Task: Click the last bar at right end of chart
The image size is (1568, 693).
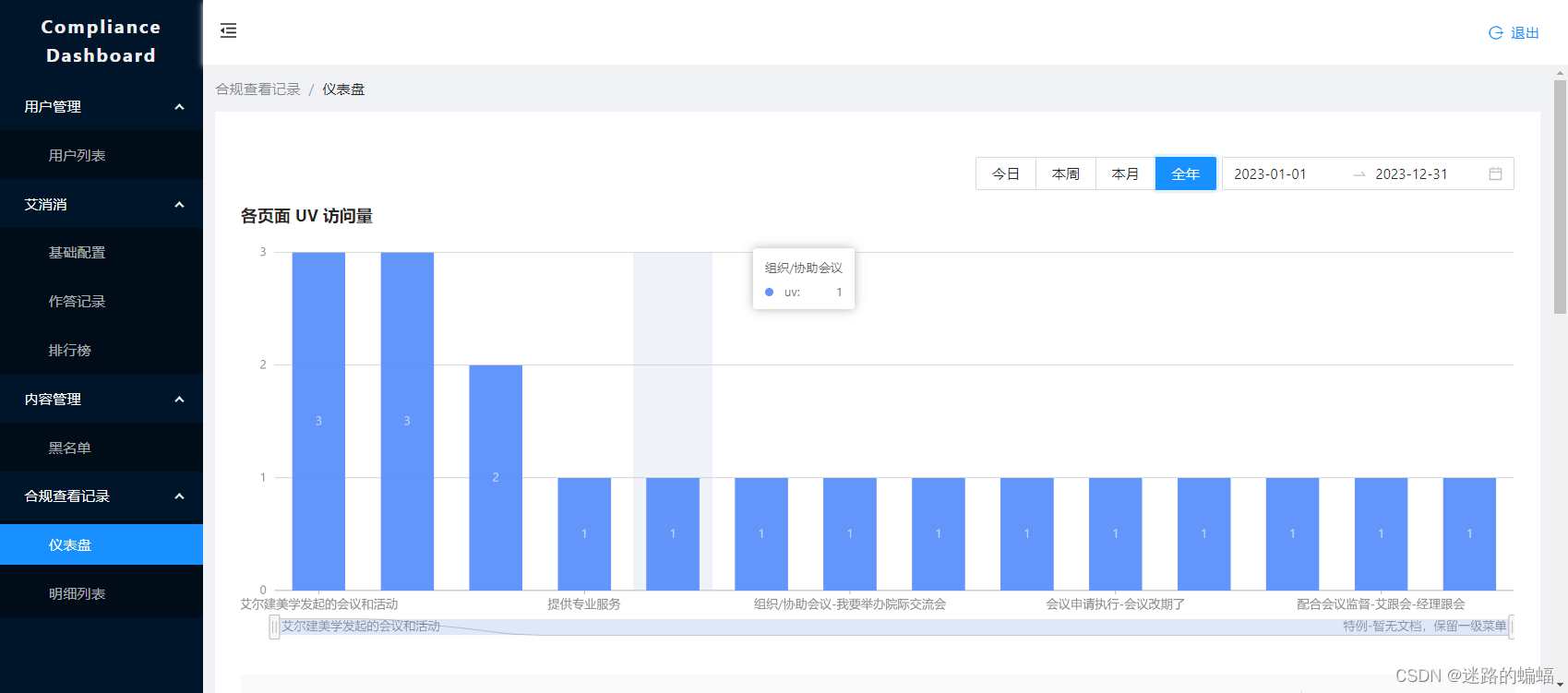Action: coord(1469,533)
